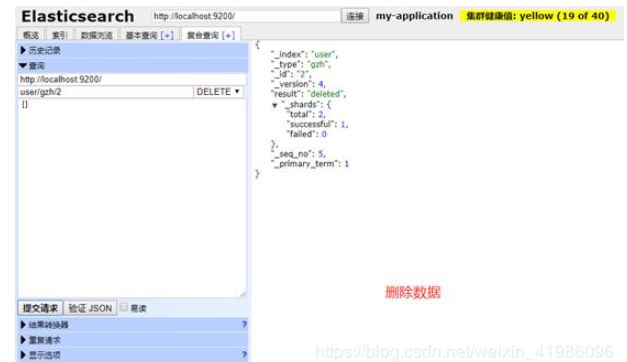Image resolution: width=627 pixels, height=362 pixels.
Task: Expand the 重复请求 repeat request section
Action: pyautogui.click(x=132, y=340)
